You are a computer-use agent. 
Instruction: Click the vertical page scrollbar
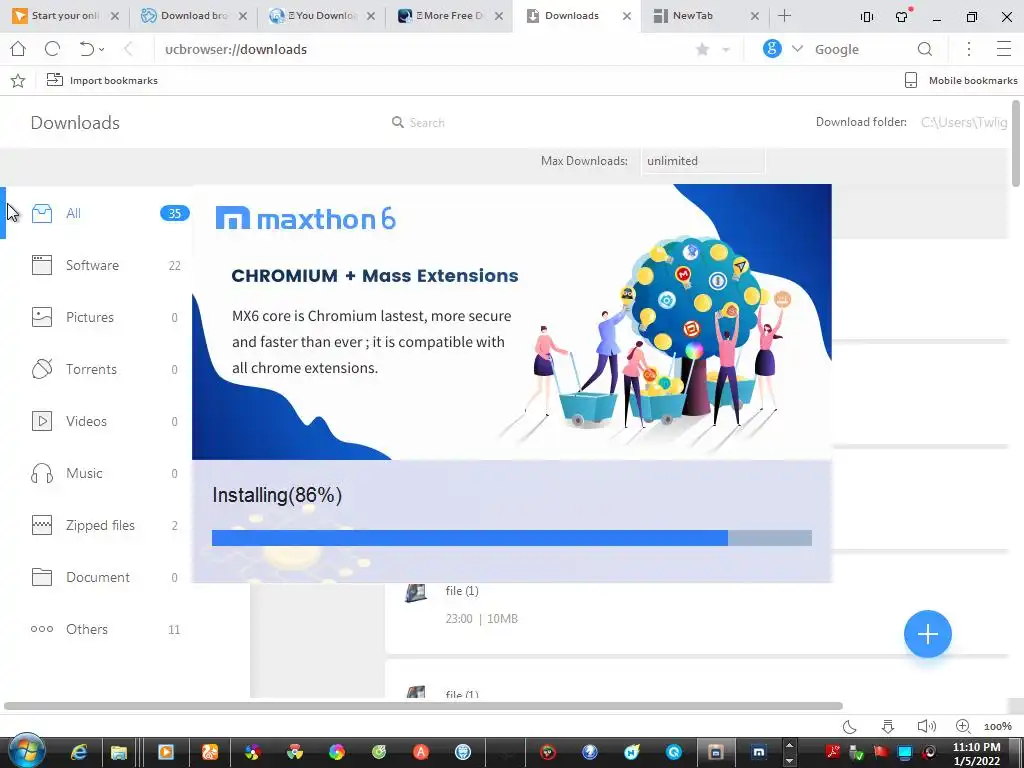coord(1016,143)
